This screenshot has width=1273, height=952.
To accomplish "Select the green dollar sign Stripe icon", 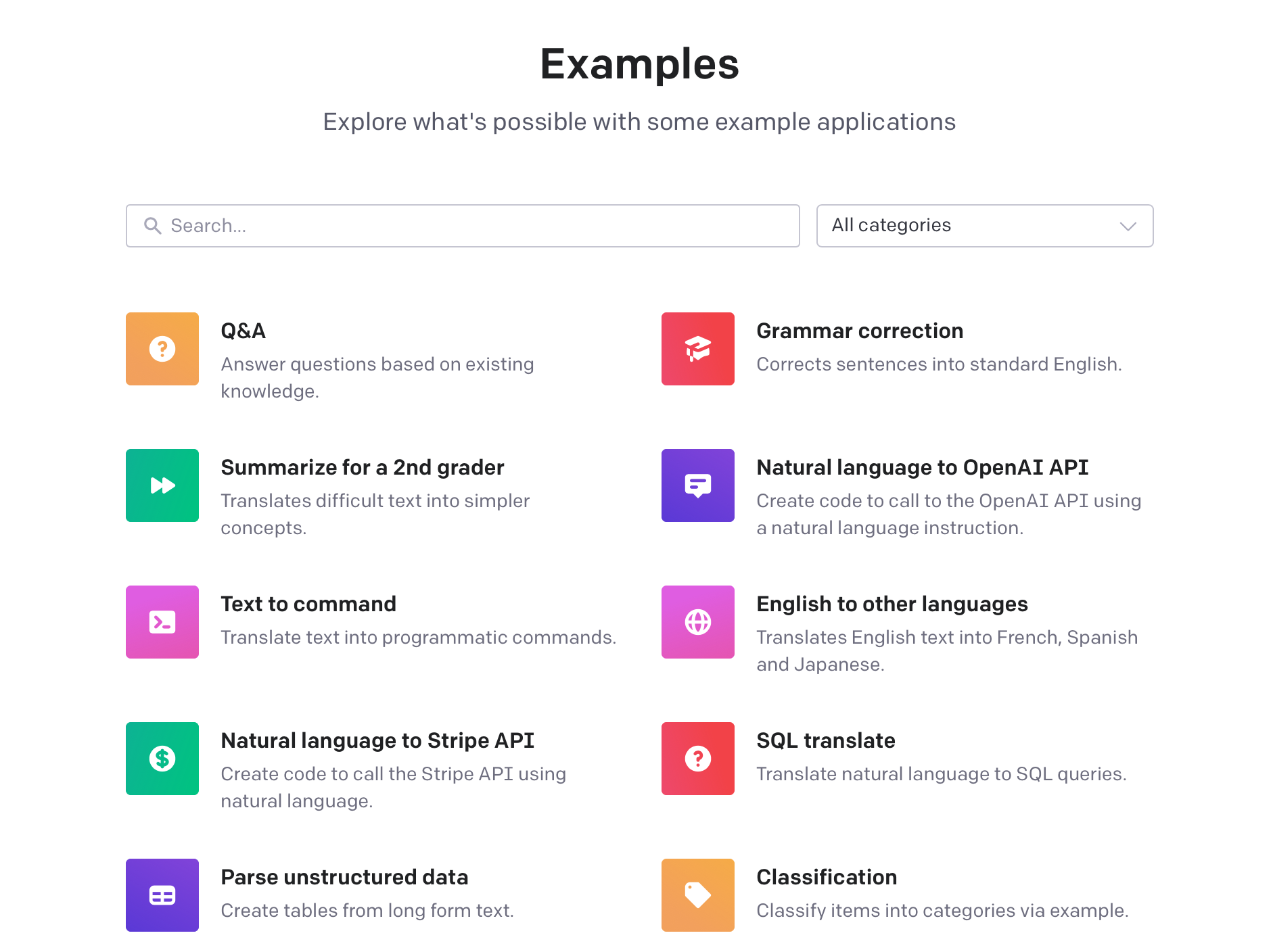I will [x=162, y=759].
